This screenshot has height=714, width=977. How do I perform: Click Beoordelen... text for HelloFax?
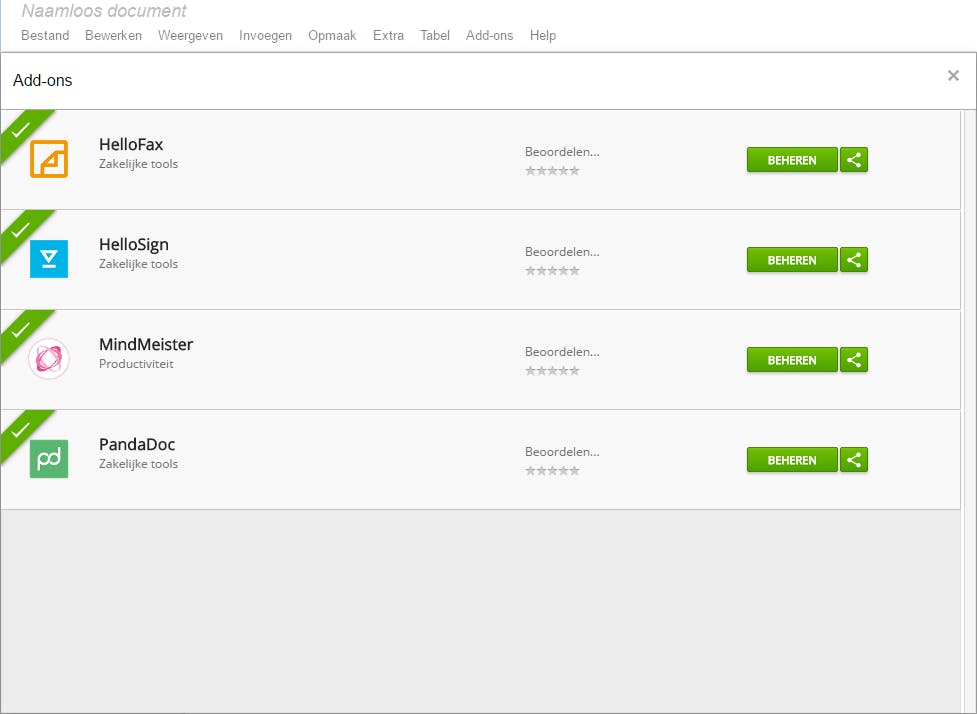562,152
